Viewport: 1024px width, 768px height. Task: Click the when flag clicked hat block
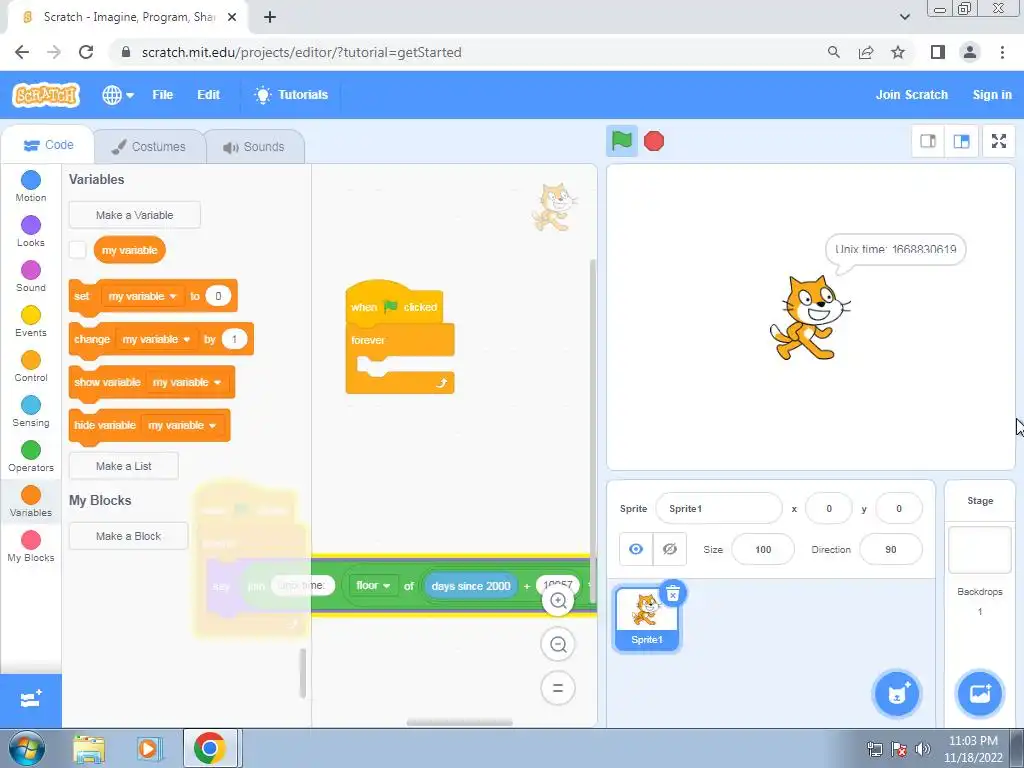tap(394, 304)
